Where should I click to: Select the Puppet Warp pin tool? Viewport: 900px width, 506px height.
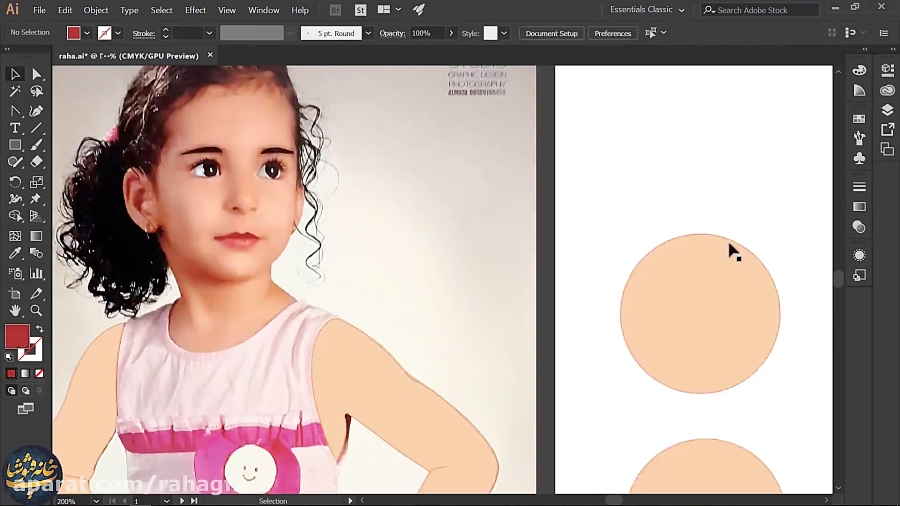pos(37,199)
